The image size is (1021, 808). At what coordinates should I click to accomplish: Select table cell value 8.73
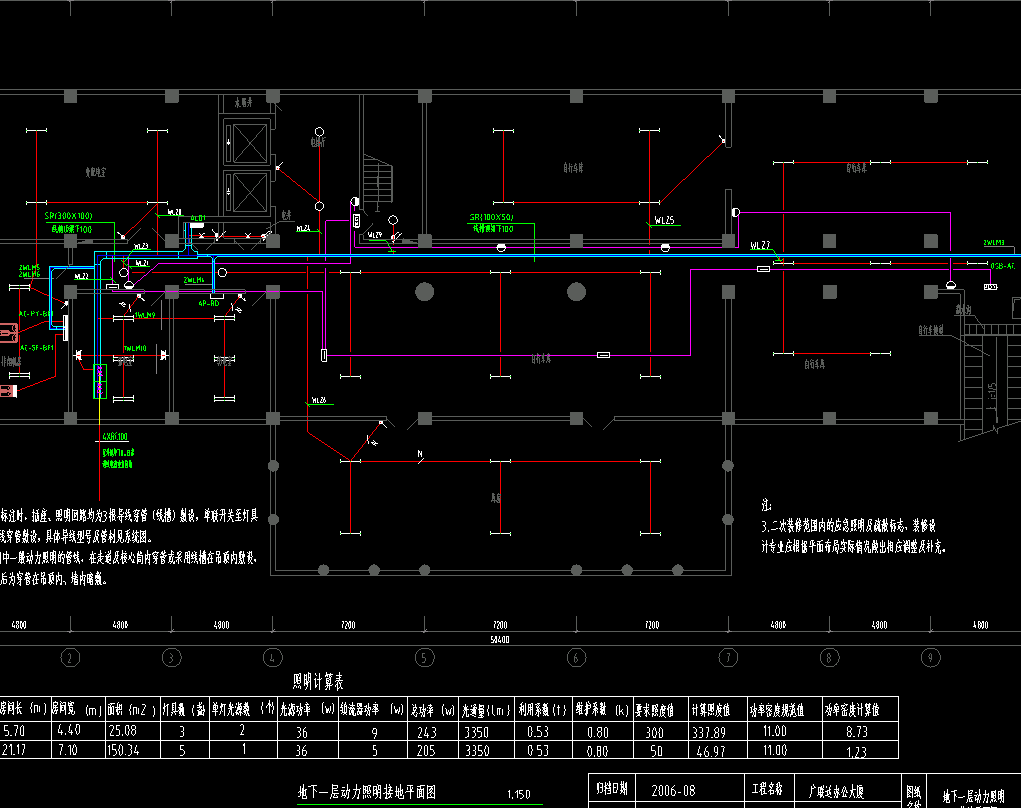point(857,732)
